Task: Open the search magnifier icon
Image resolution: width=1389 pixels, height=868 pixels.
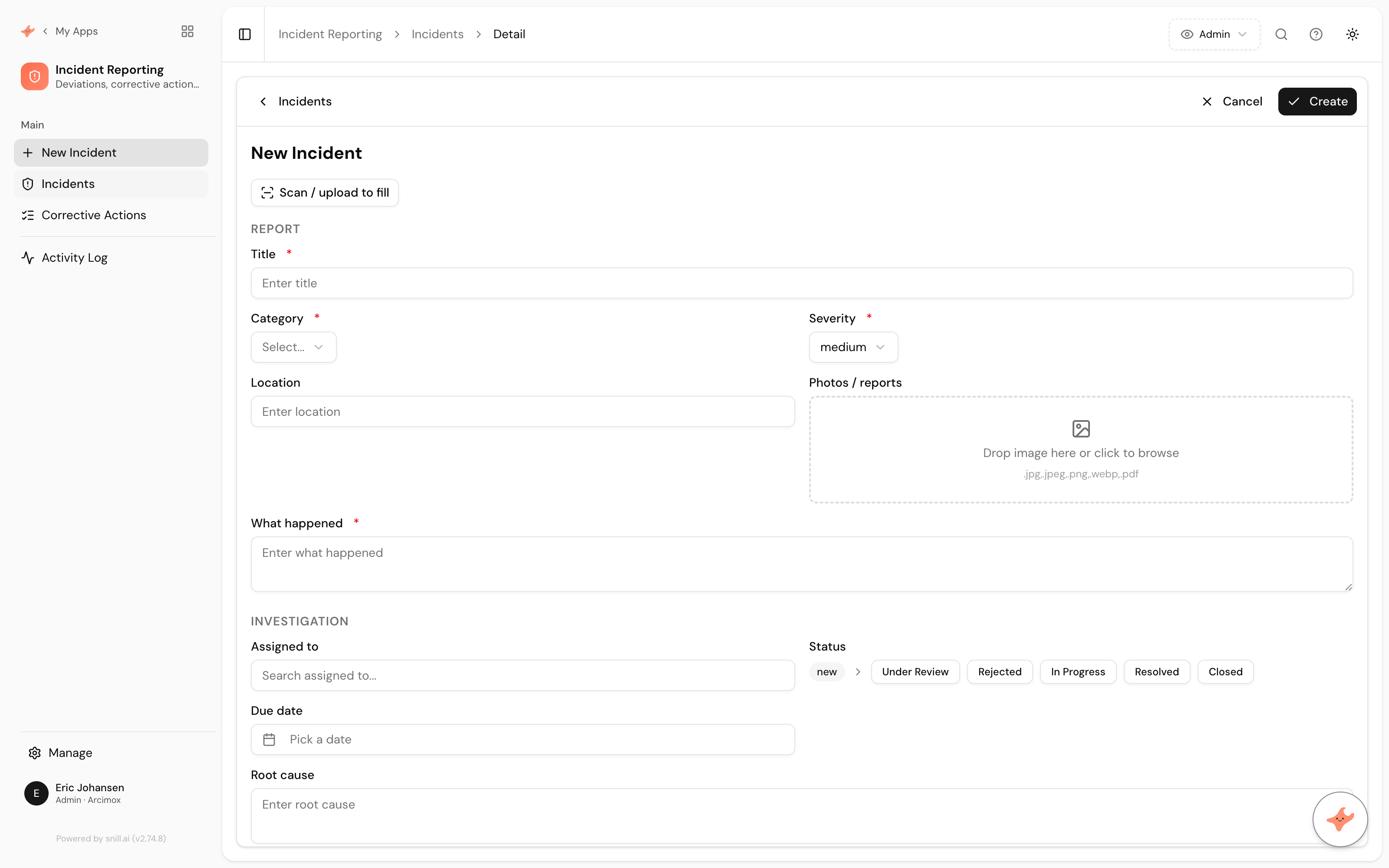Action: click(x=1281, y=34)
